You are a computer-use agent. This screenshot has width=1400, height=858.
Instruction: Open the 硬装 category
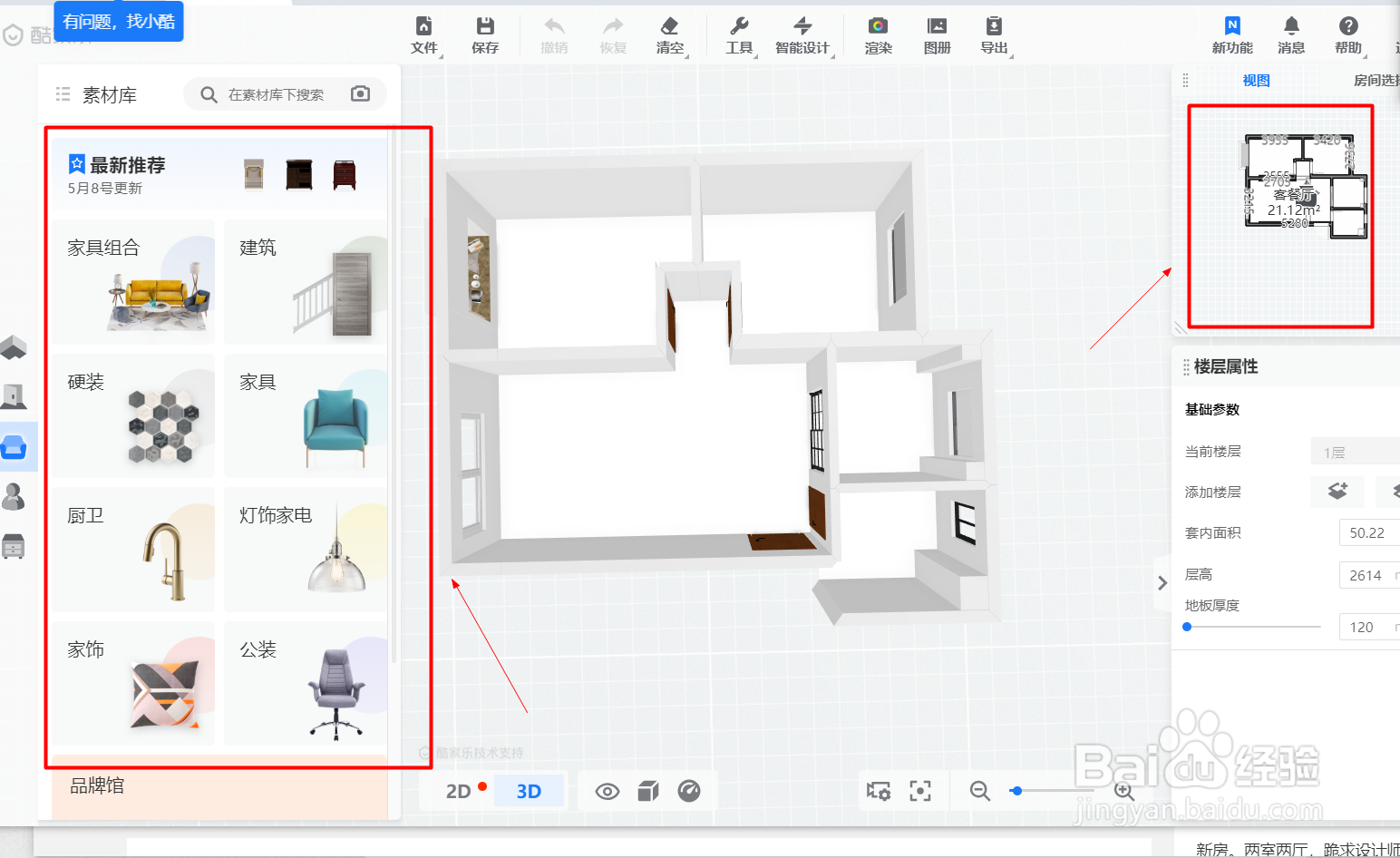coord(133,415)
